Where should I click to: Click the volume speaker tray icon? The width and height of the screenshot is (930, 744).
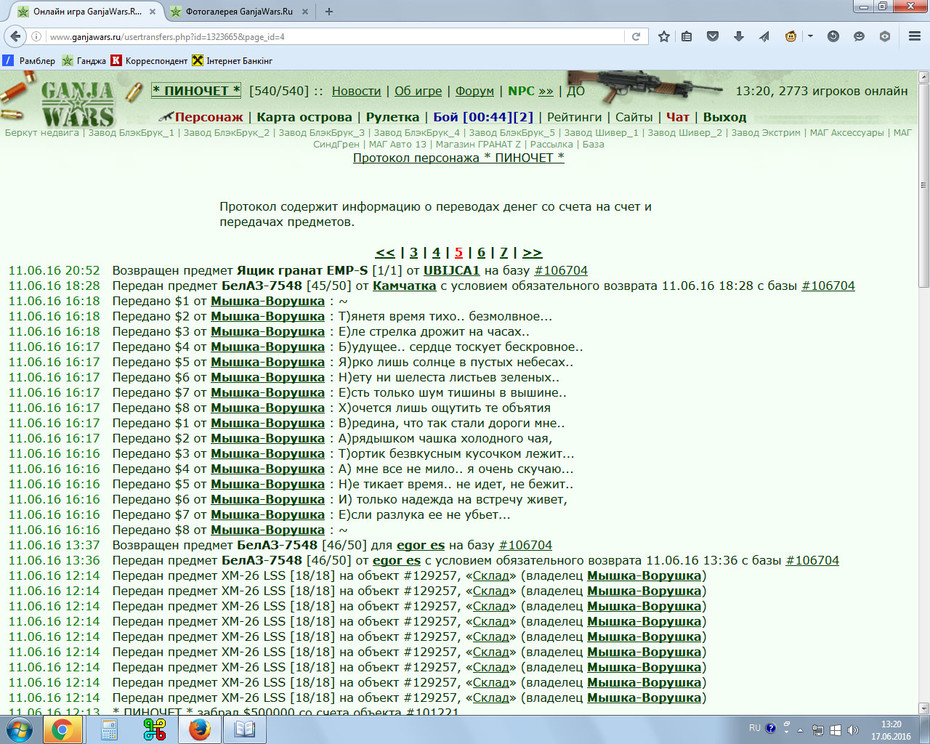(853, 730)
